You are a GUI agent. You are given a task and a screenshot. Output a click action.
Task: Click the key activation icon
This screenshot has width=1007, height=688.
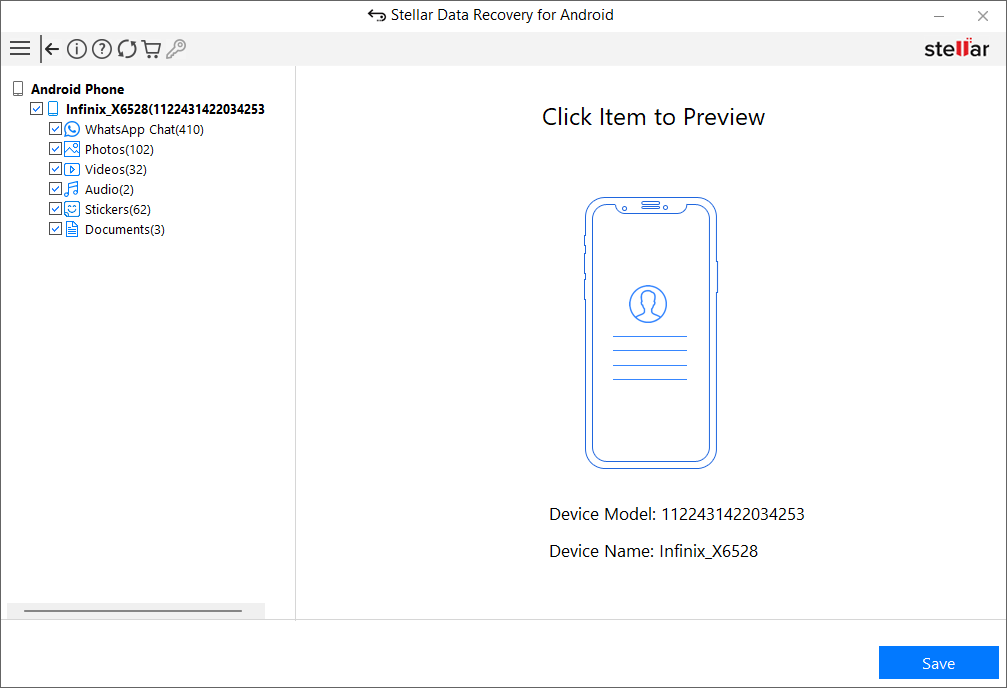[176, 49]
